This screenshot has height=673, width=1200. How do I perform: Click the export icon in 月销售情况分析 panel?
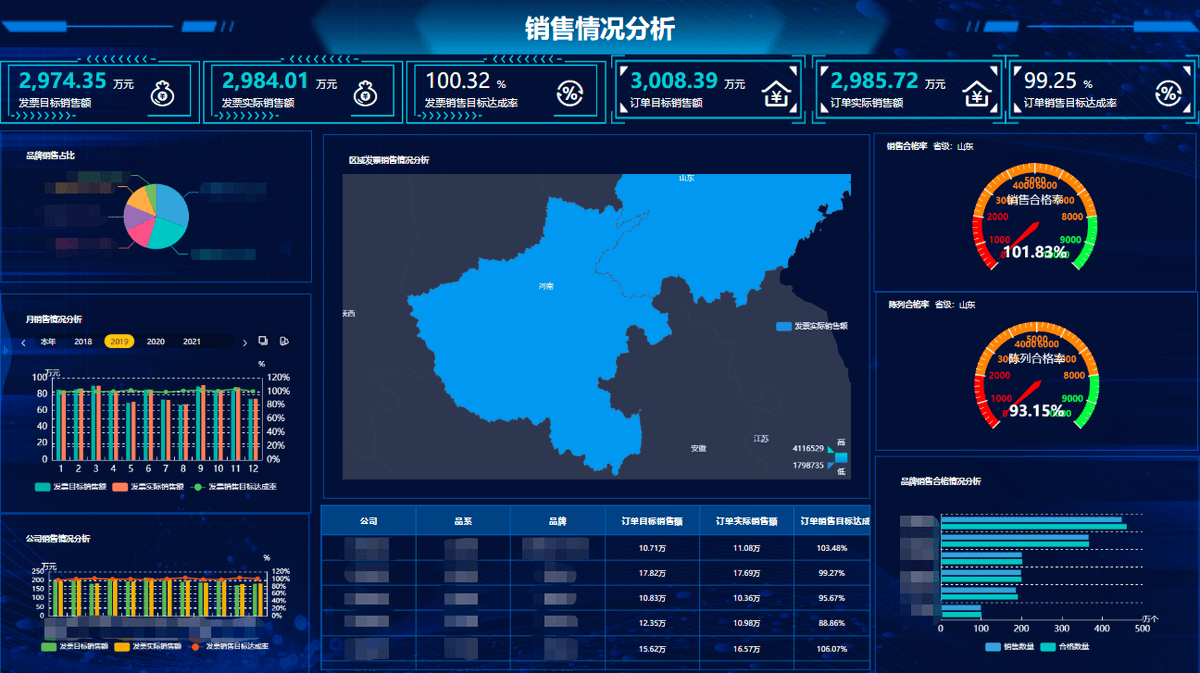[x=284, y=341]
